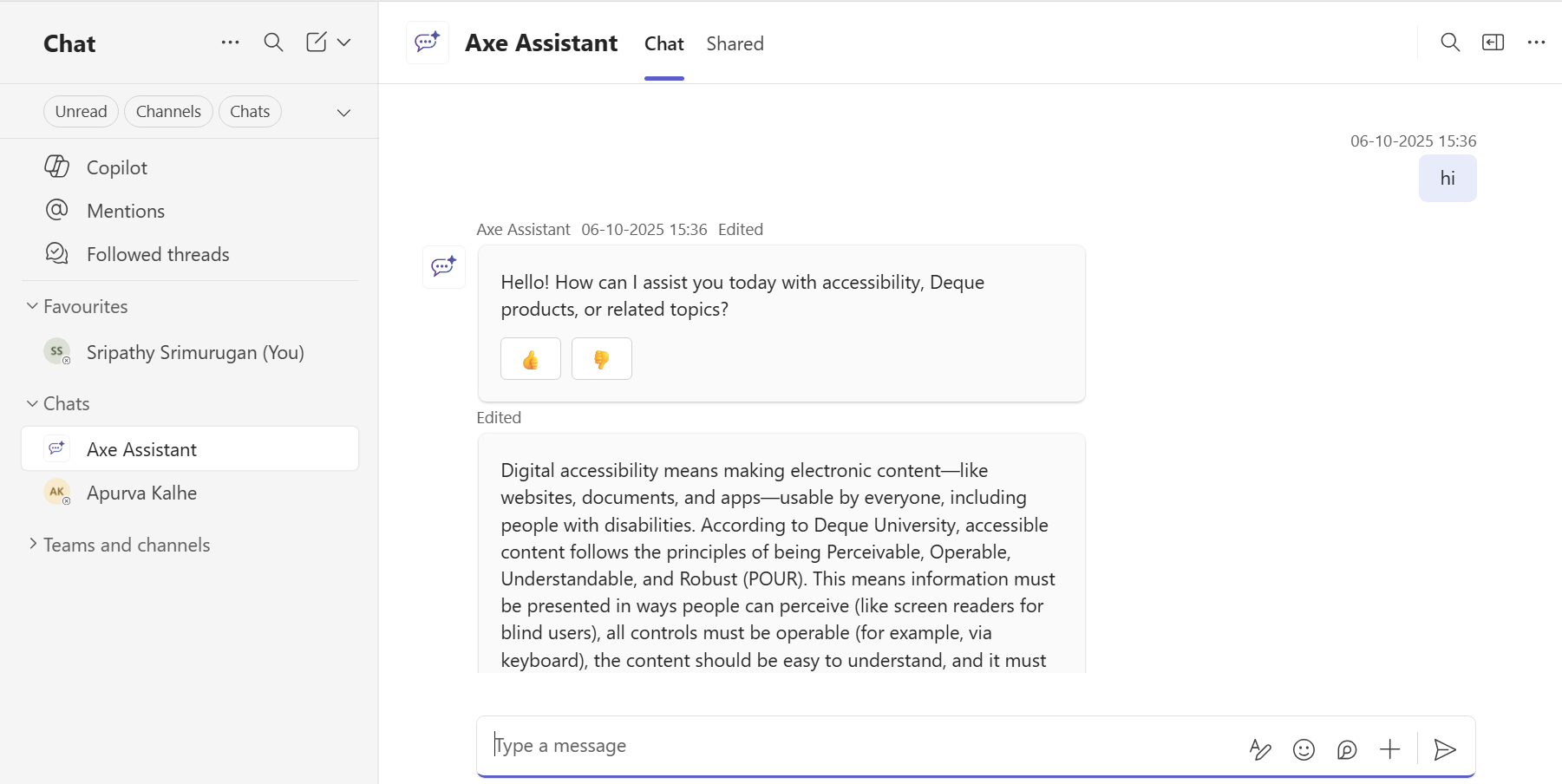Give a thumbs down to the greeting message
This screenshot has width=1562, height=784.
click(x=602, y=358)
